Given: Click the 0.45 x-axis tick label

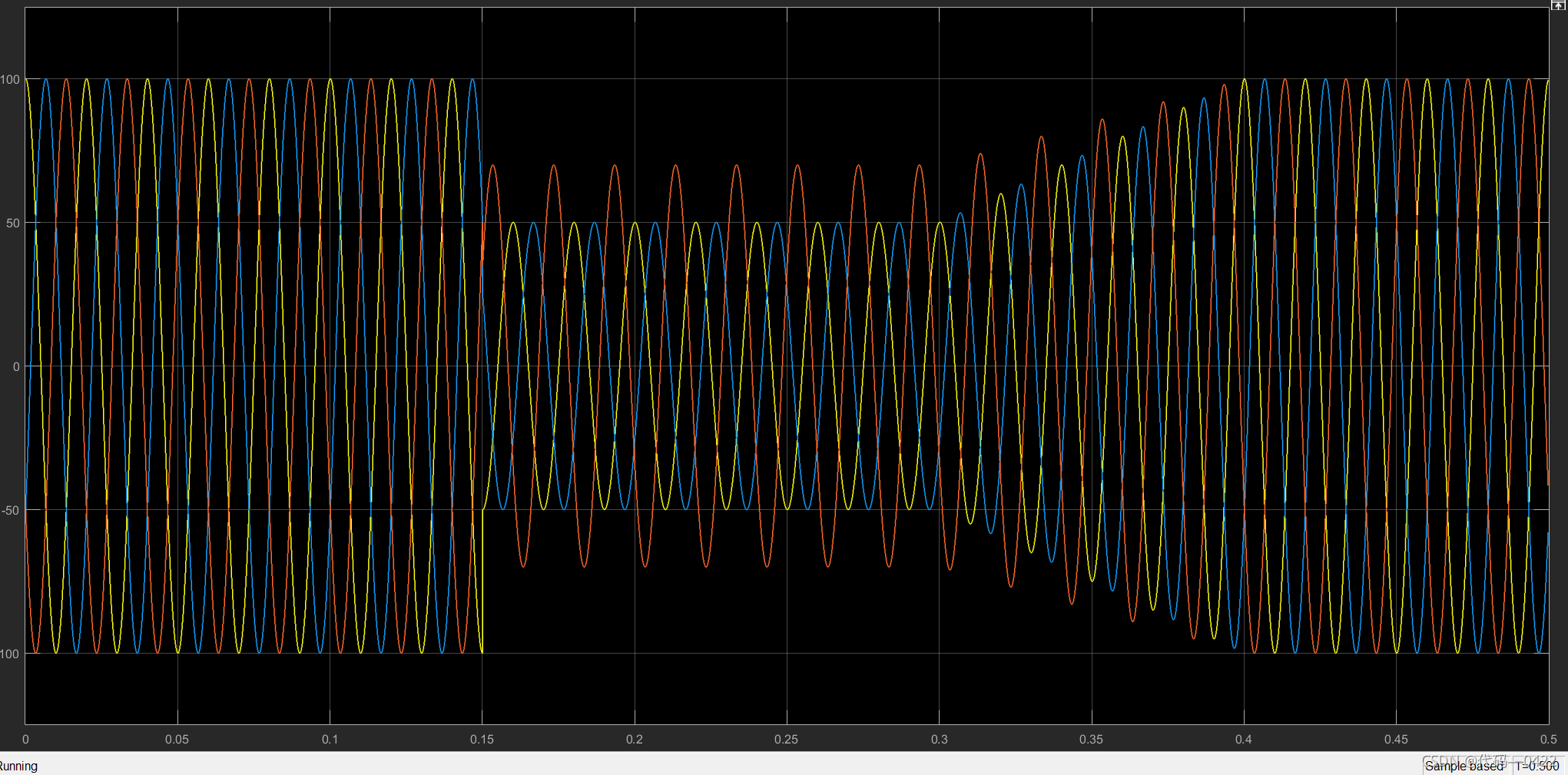Looking at the screenshot, I should click(x=1396, y=739).
